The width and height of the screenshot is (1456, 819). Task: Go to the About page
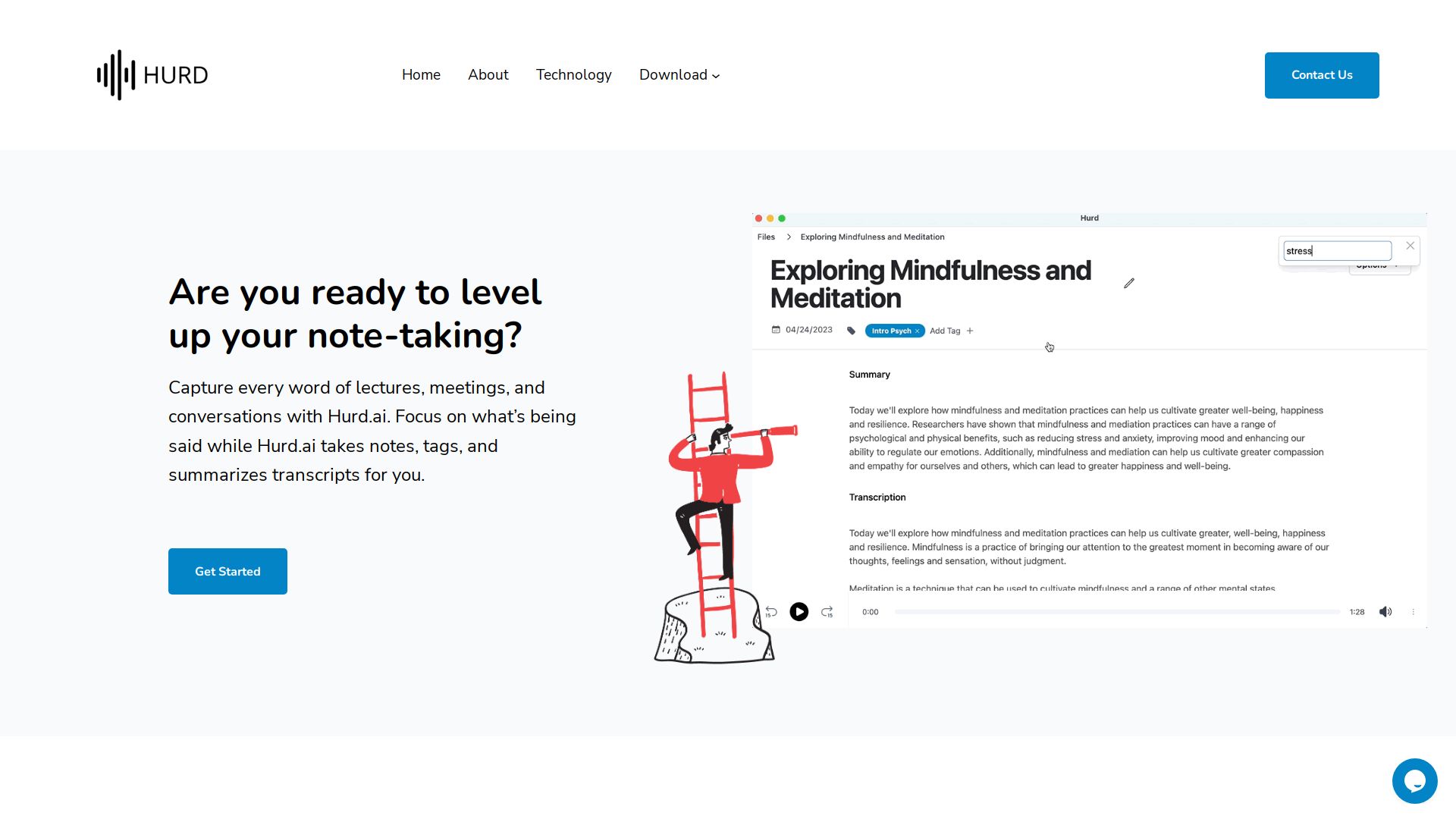coord(488,75)
